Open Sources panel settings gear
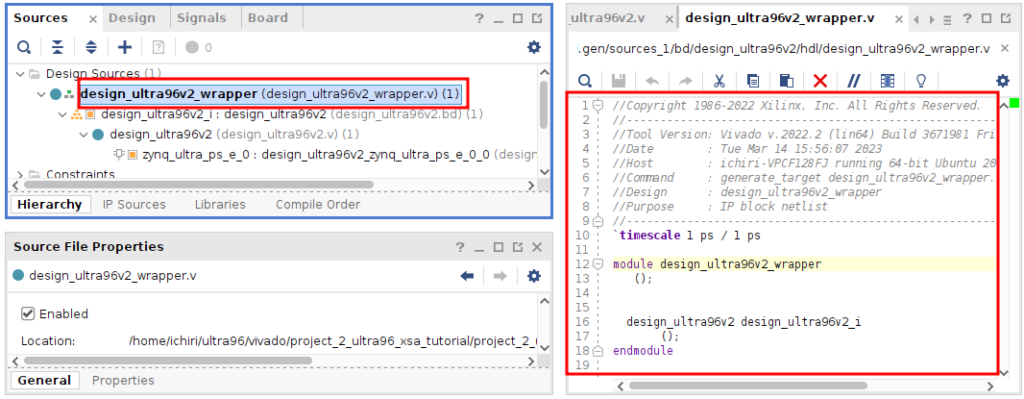This screenshot has width=1024, height=399. coord(534,47)
